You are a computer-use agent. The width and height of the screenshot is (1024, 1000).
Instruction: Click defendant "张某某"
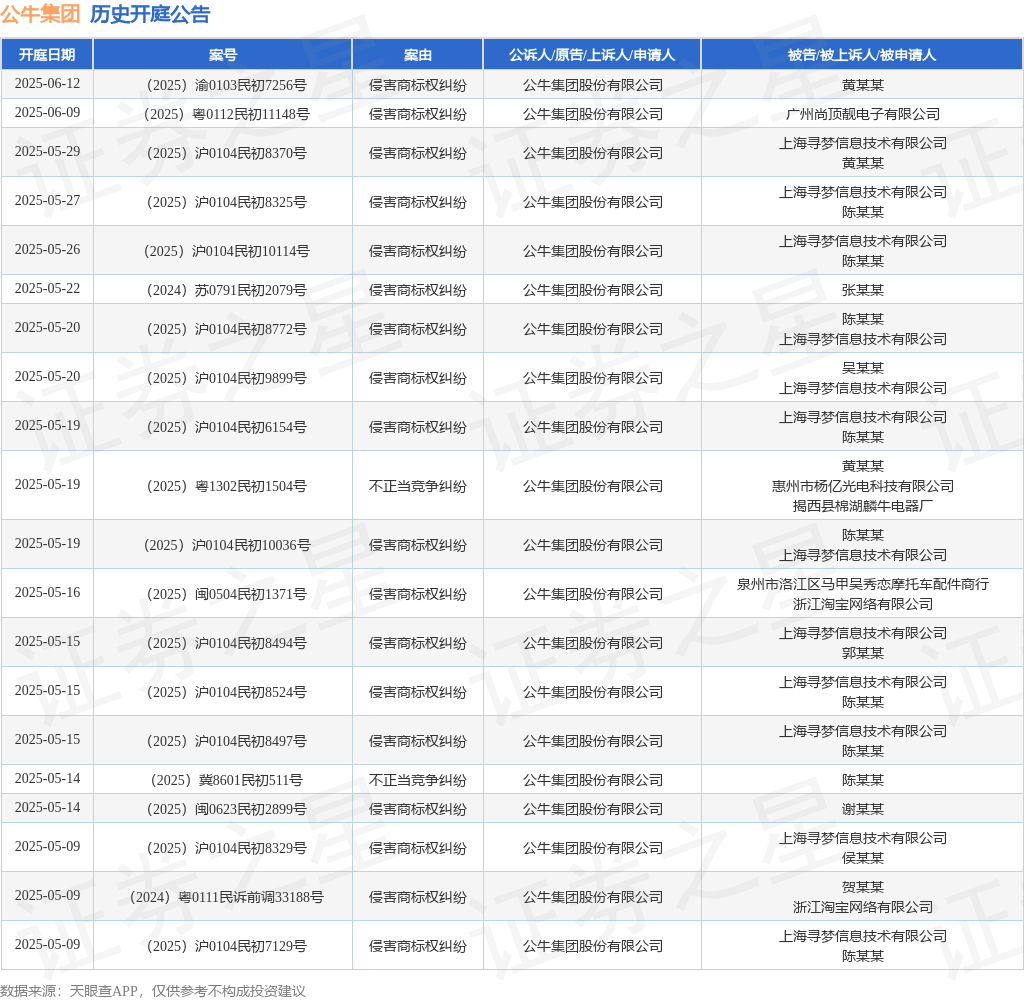click(863, 291)
